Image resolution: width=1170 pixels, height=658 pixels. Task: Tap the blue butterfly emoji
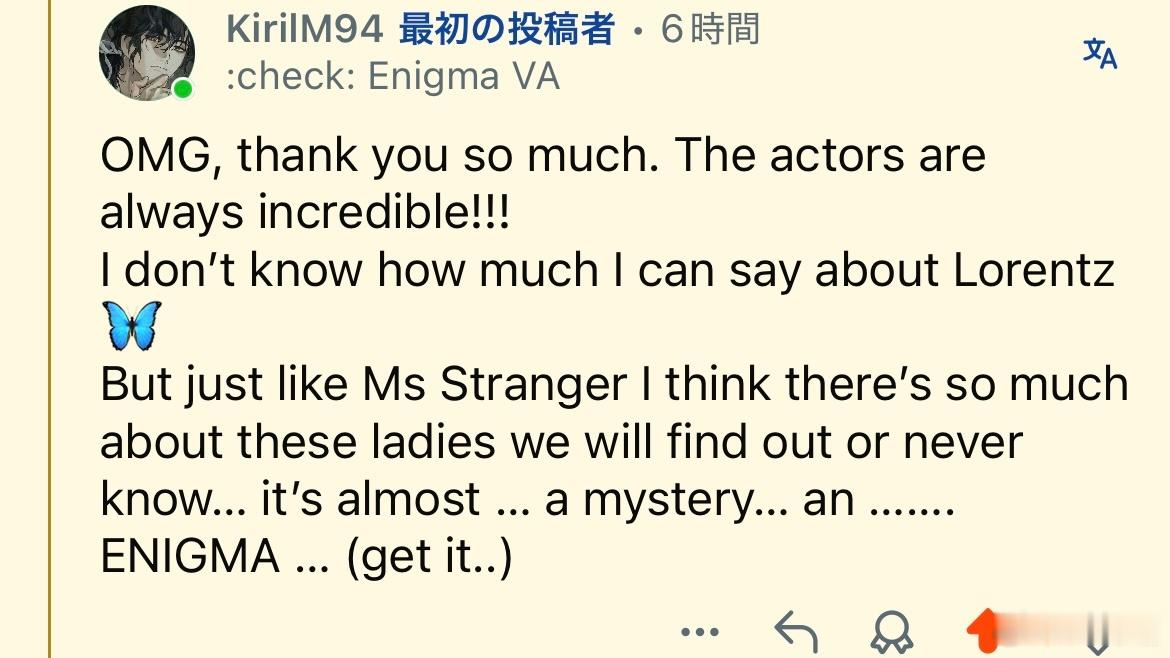coord(132,326)
